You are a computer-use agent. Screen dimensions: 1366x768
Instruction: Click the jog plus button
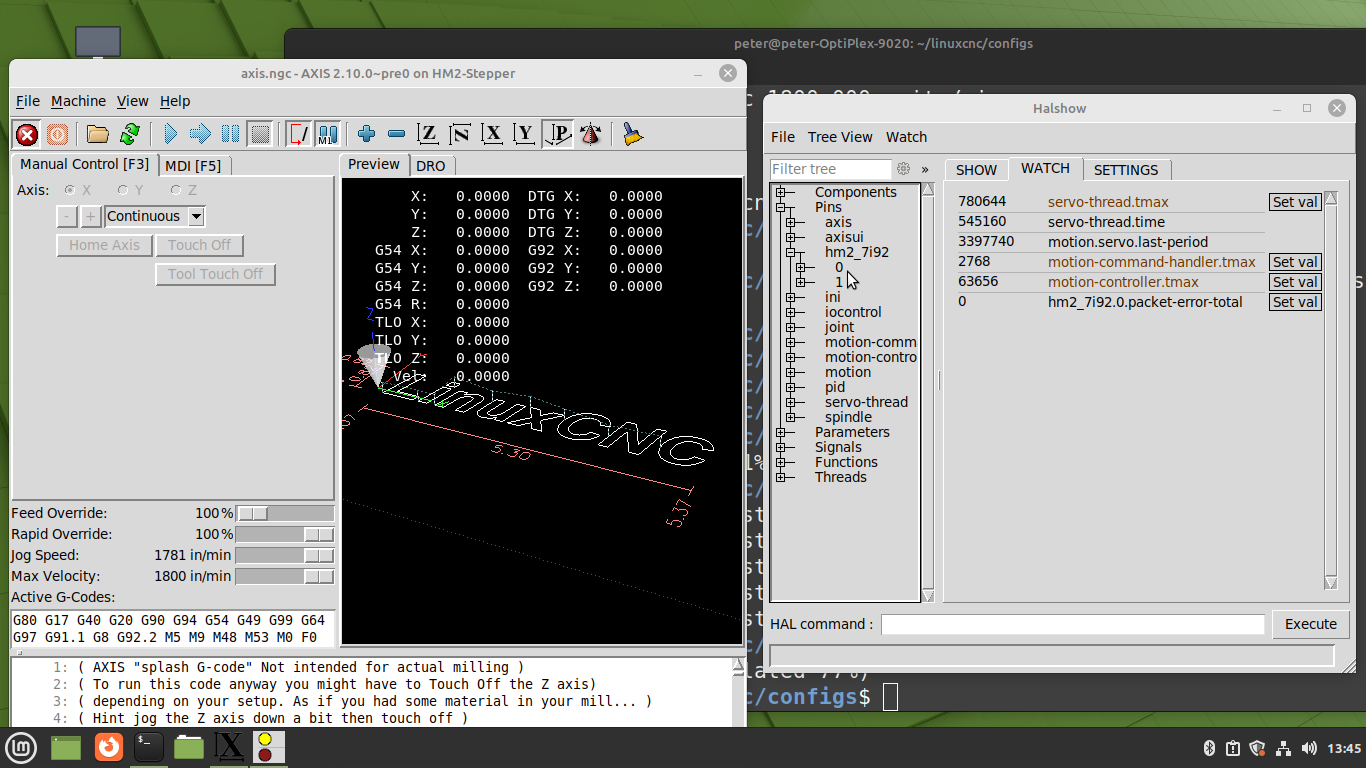click(91, 216)
